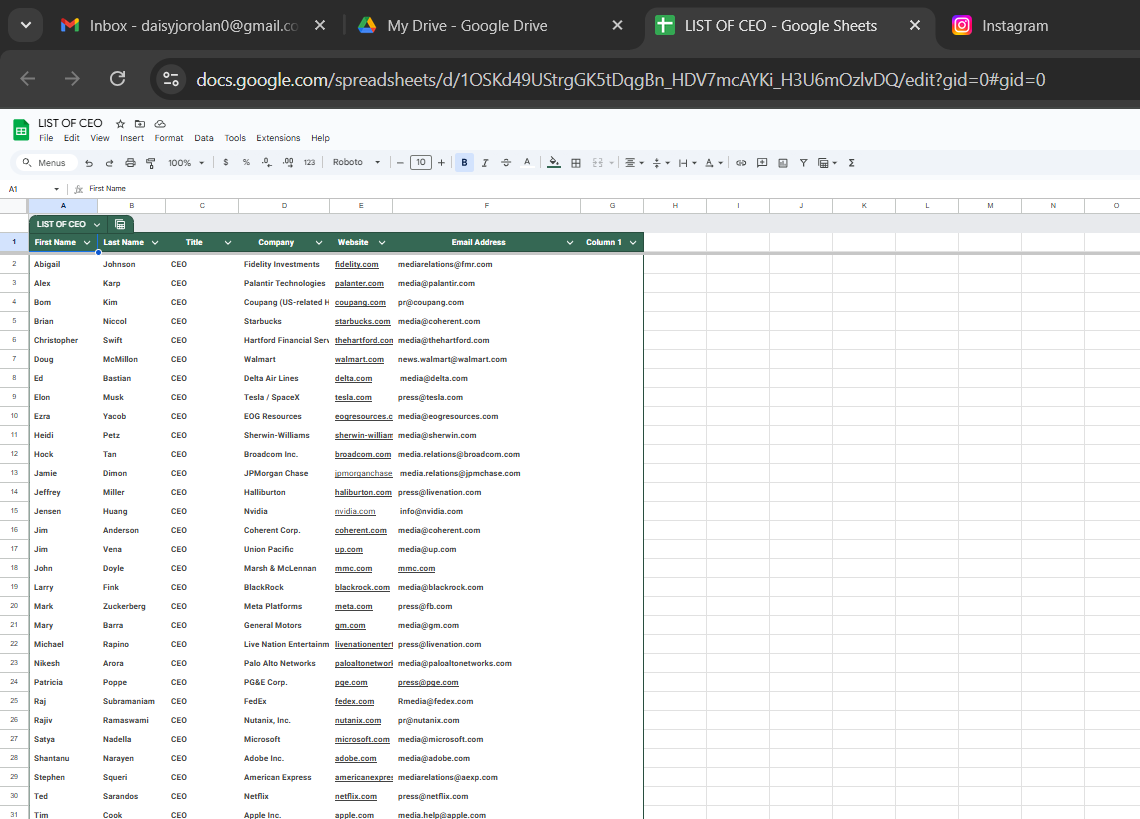The height and width of the screenshot is (819, 1140).
Task: Open the fidelity.com link
Action: tap(356, 265)
